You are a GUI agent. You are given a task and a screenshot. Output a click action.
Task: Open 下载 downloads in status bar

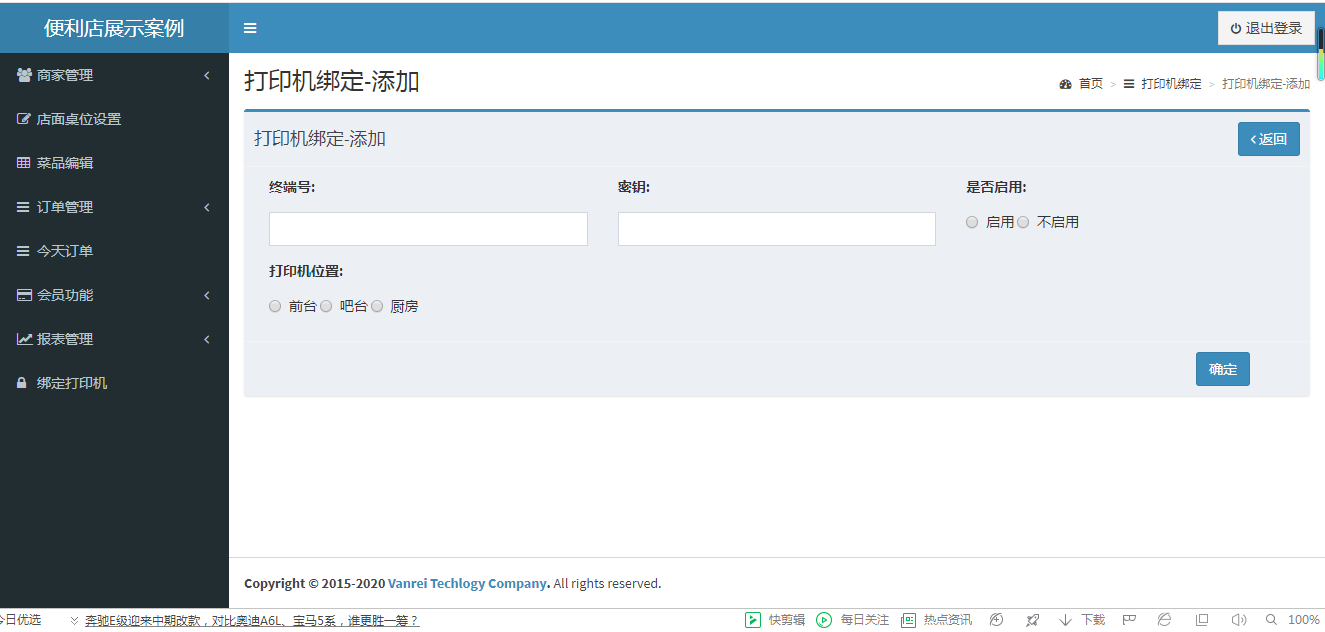click(1082, 620)
